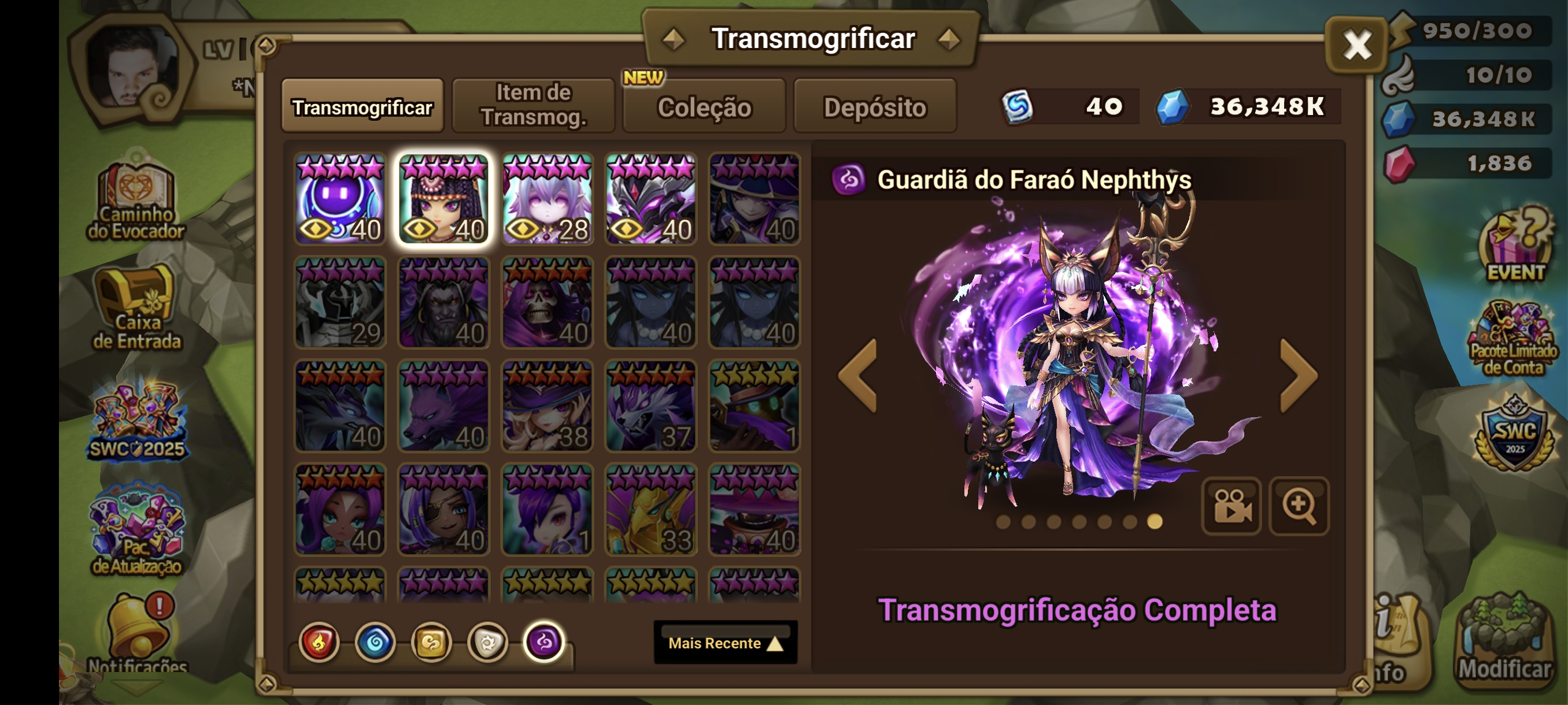Zoom into skin with magnifier icon

point(1299,506)
